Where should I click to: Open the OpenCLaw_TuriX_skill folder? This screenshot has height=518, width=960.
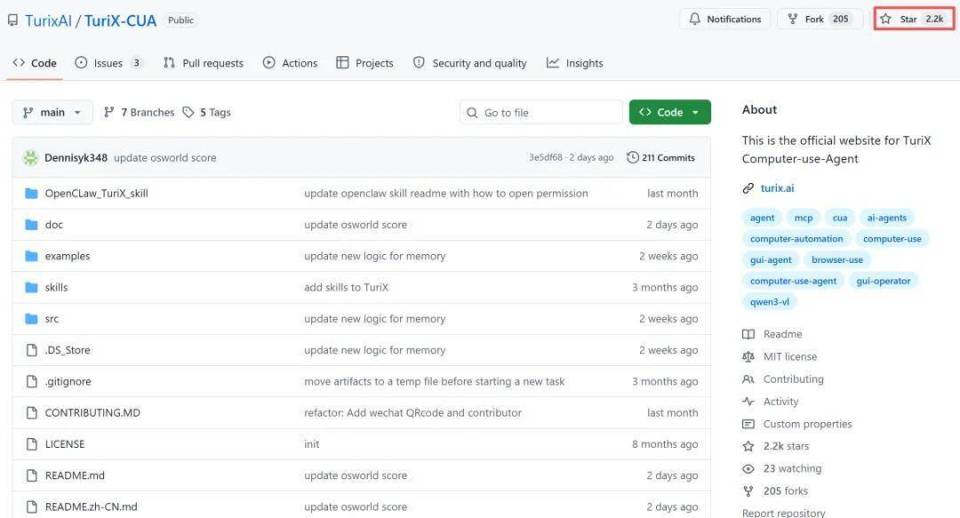[96, 193]
